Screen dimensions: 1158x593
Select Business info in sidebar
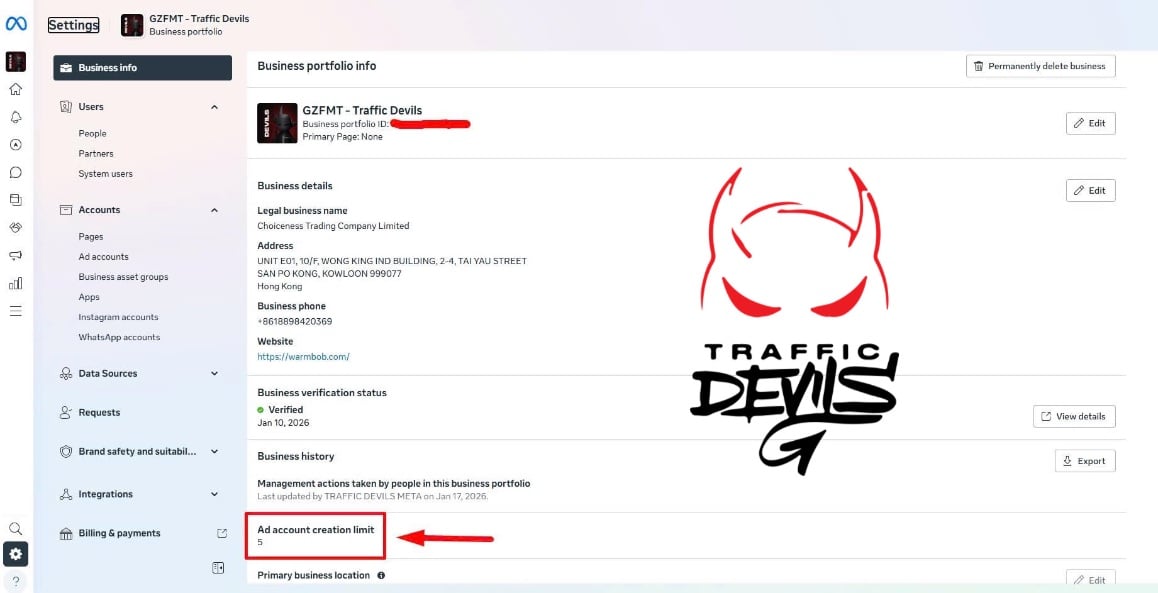coord(143,68)
